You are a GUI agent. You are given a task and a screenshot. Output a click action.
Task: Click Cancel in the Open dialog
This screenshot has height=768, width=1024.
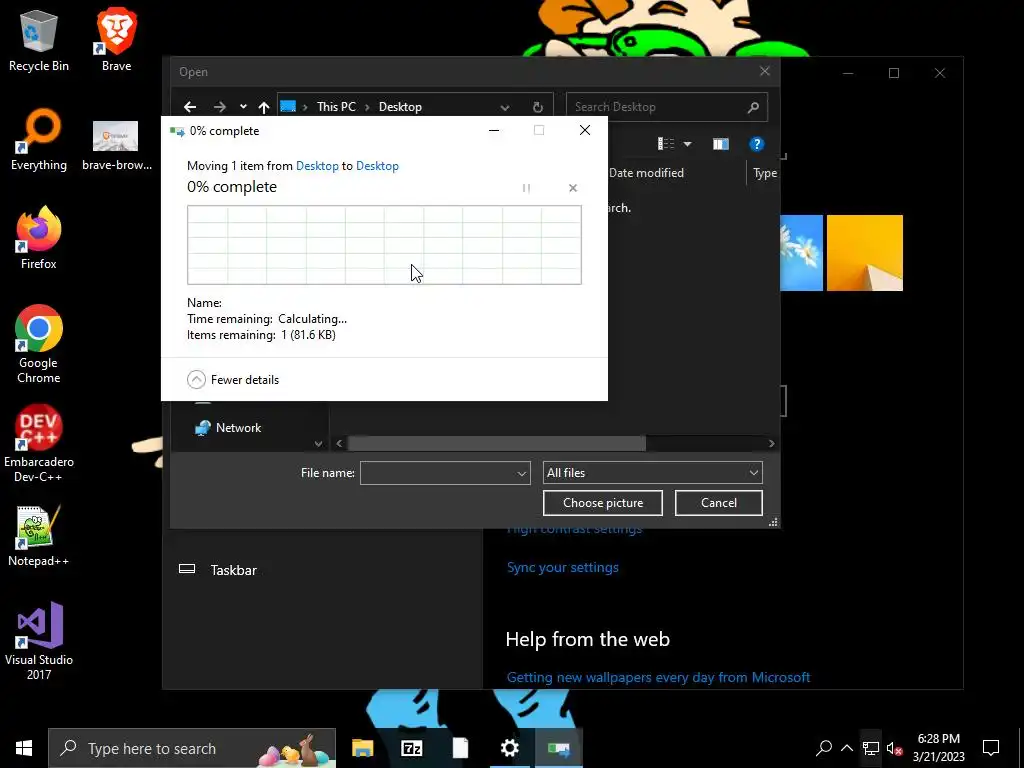718,503
